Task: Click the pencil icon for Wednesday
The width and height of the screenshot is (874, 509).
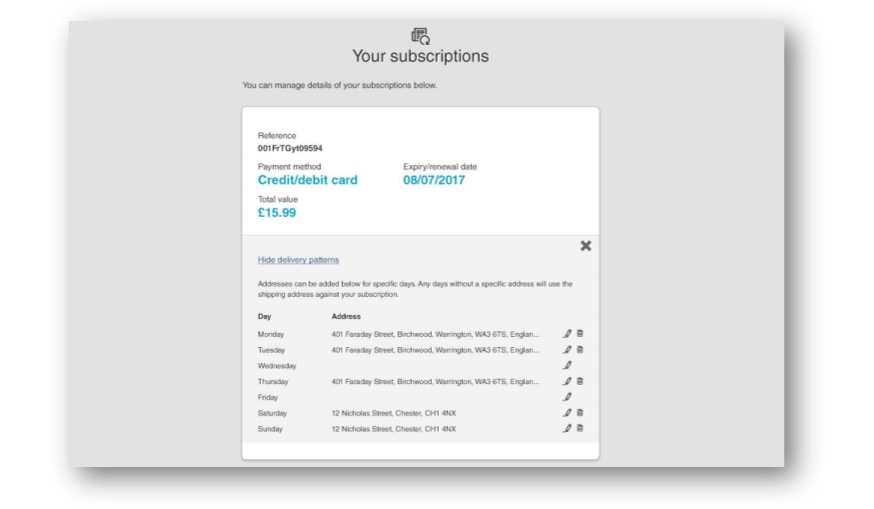Action: (567, 366)
